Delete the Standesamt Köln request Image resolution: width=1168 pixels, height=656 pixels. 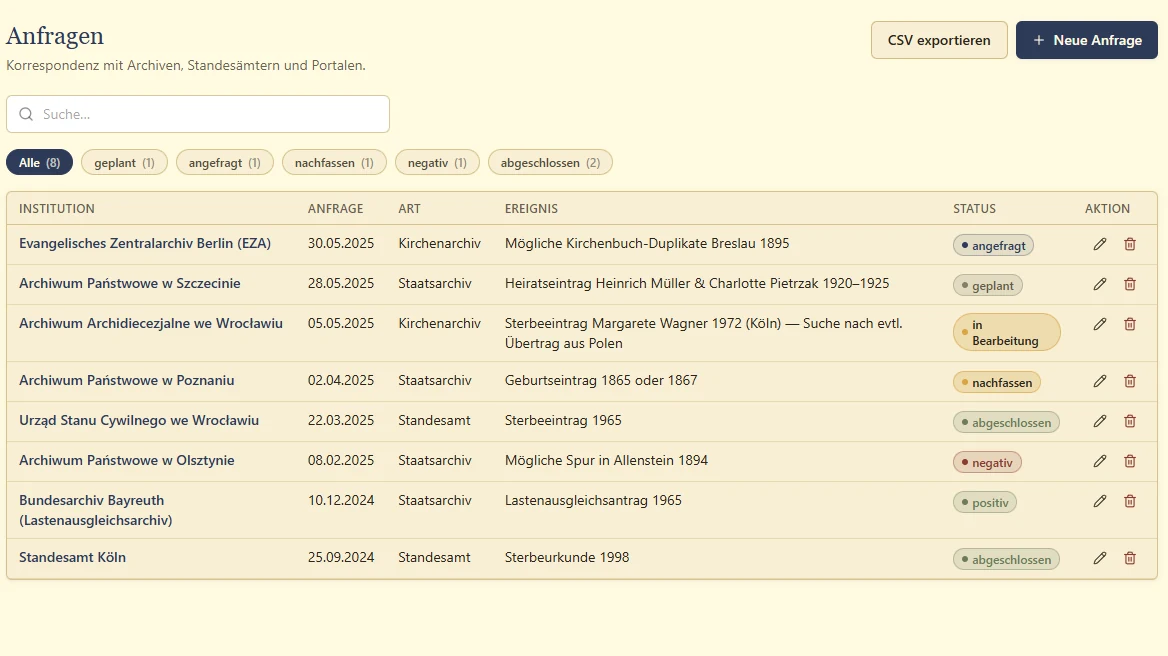(1130, 558)
